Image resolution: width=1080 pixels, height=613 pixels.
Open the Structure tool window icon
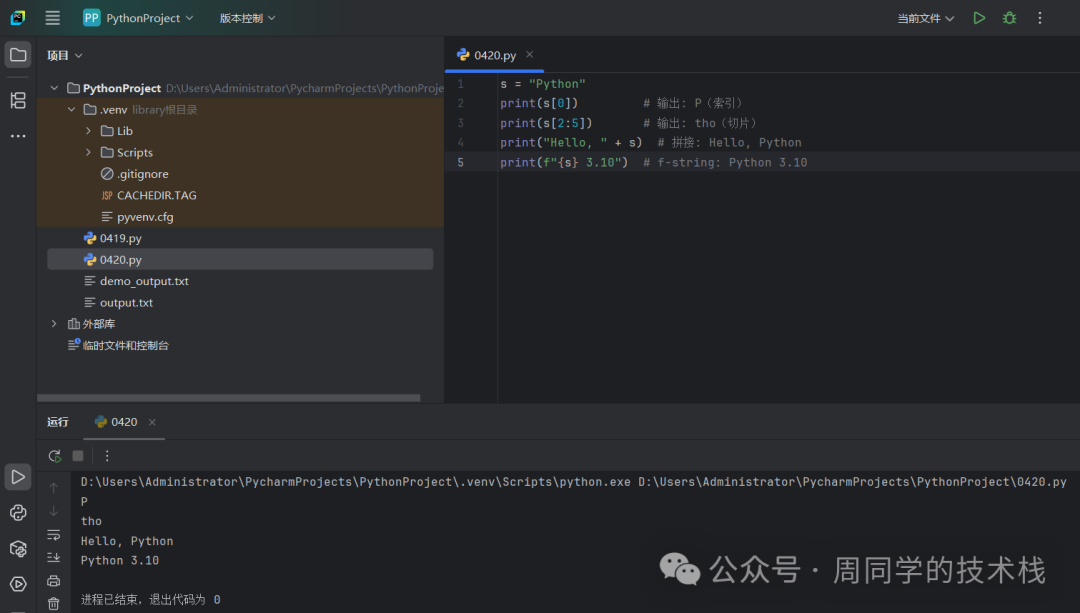click(x=18, y=100)
